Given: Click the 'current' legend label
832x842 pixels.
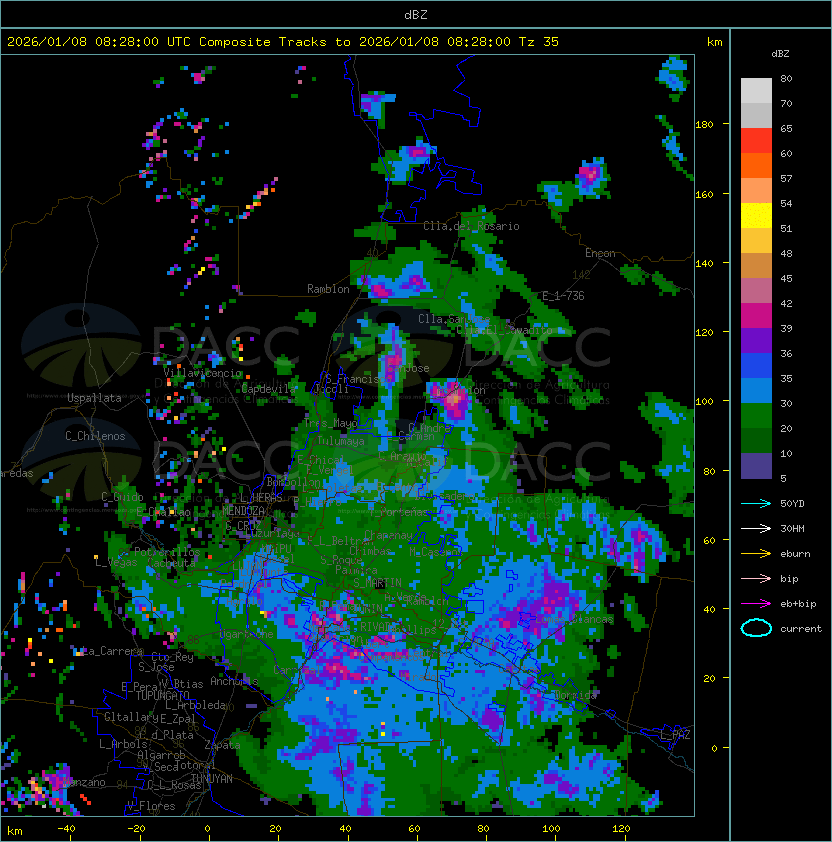Looking at the screenshot, I should pyautogui.click(x=801, y=629).
